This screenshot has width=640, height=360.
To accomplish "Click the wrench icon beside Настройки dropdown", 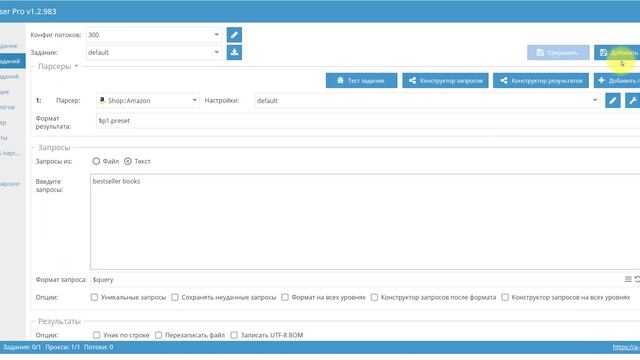I will pos(632,100).
